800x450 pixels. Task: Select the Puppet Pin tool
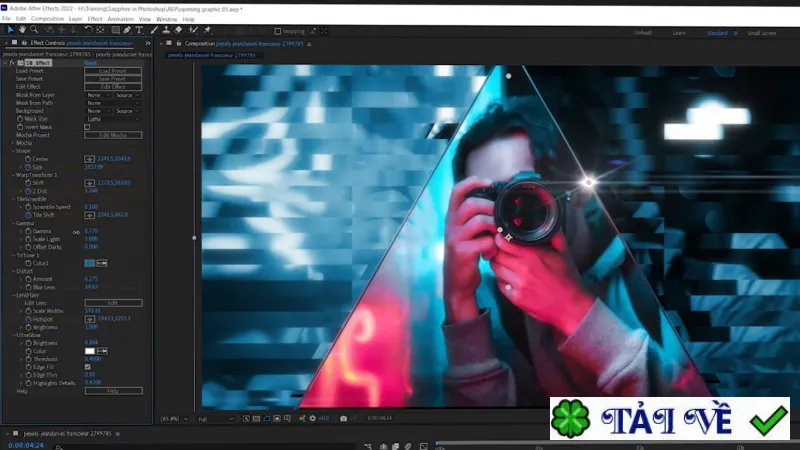[x=207, y=31]
